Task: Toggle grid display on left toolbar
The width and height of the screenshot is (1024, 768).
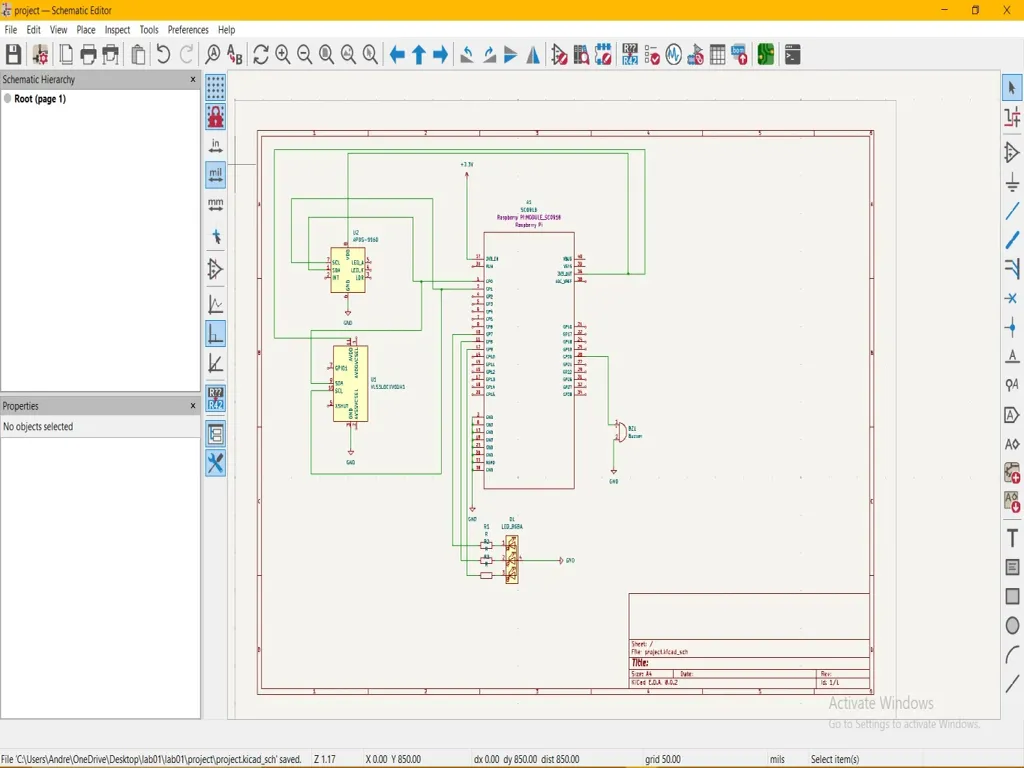Action: (216, 88)
